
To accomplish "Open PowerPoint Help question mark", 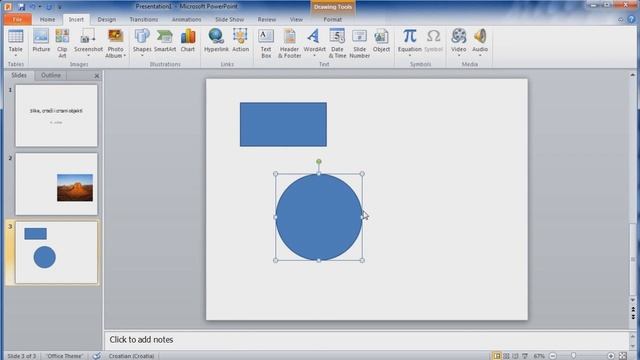I will 632,19.
